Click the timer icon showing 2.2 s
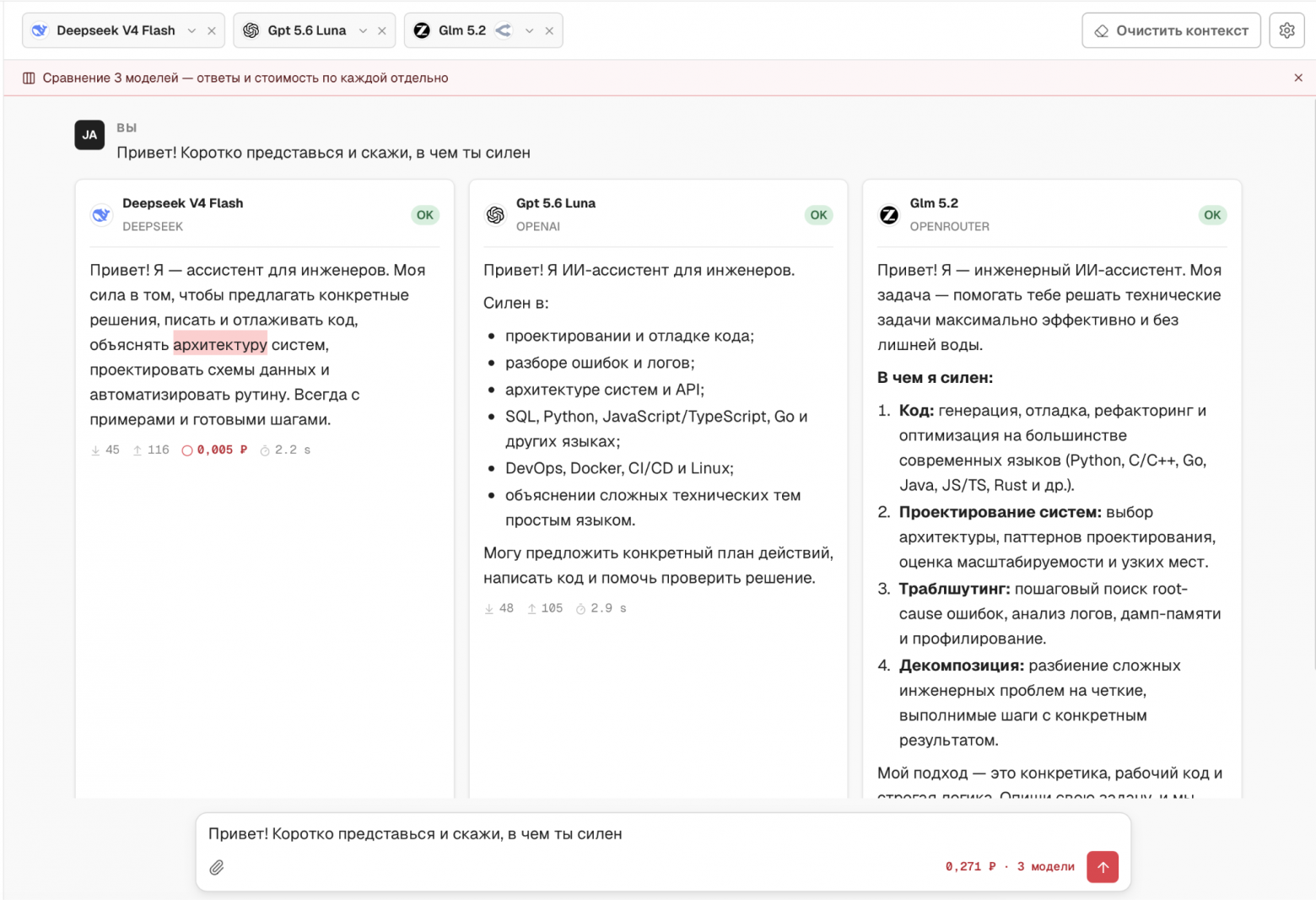Viewport: 1316px width, 900px height. point(265,450)
